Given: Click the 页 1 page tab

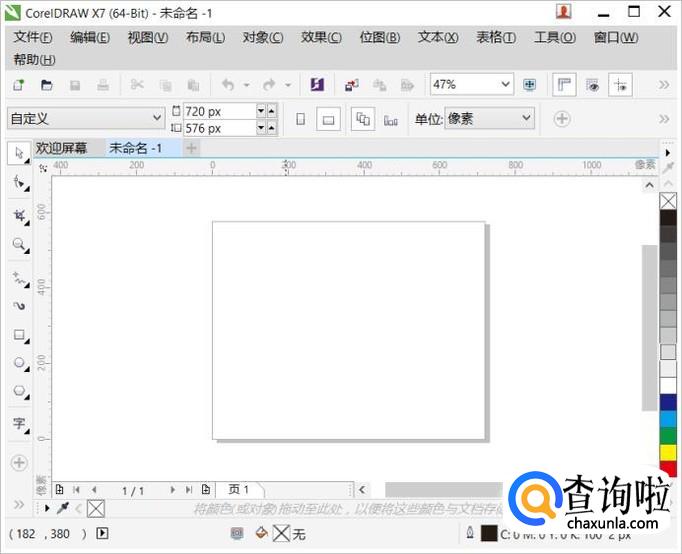Looking at the screenshot, I should 239,490.
